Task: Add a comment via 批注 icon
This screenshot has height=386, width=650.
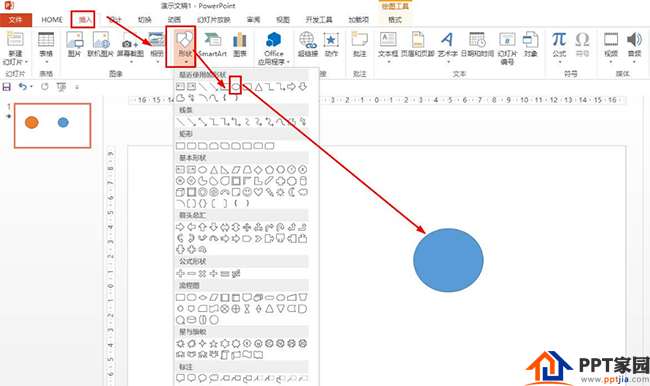Action: 359,39
